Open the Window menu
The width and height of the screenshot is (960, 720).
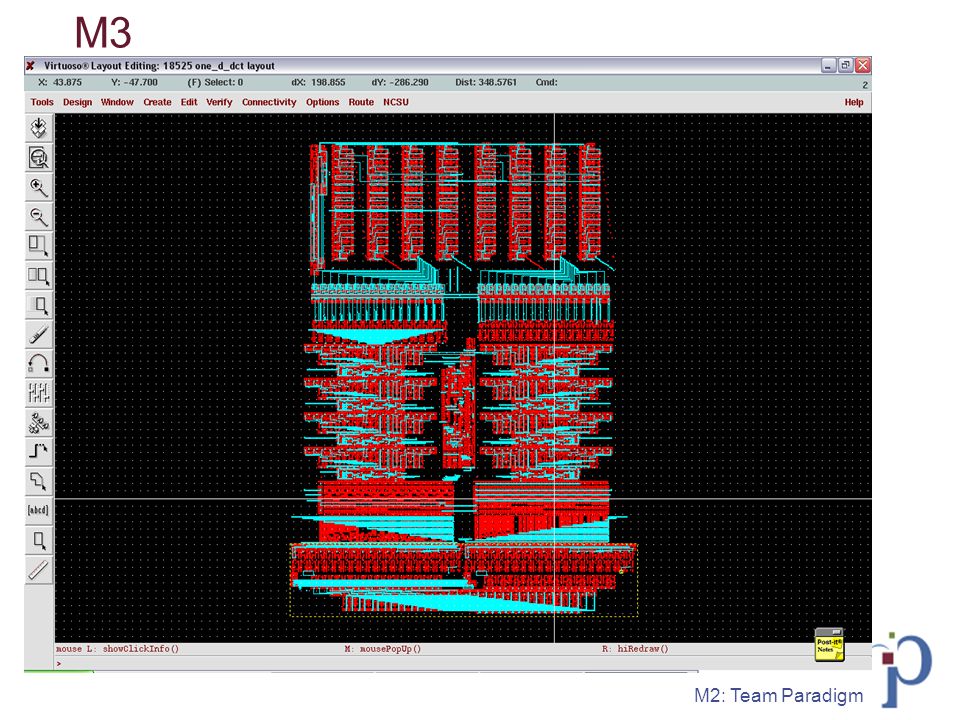pos(117,102)
